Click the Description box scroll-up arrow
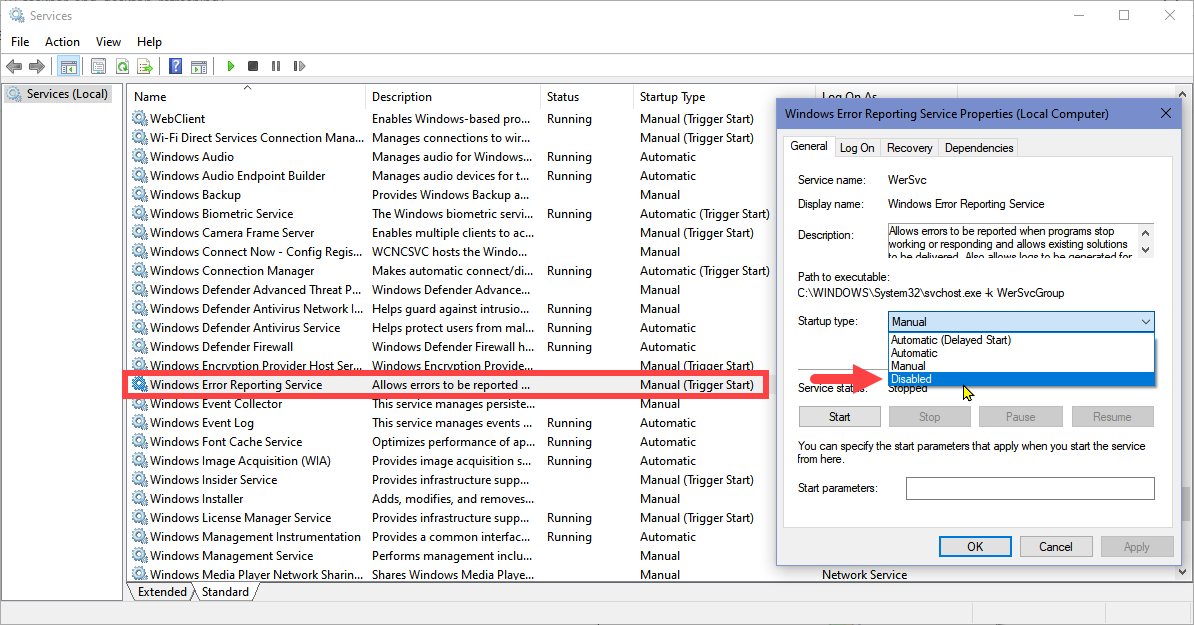 point(1145,232)
